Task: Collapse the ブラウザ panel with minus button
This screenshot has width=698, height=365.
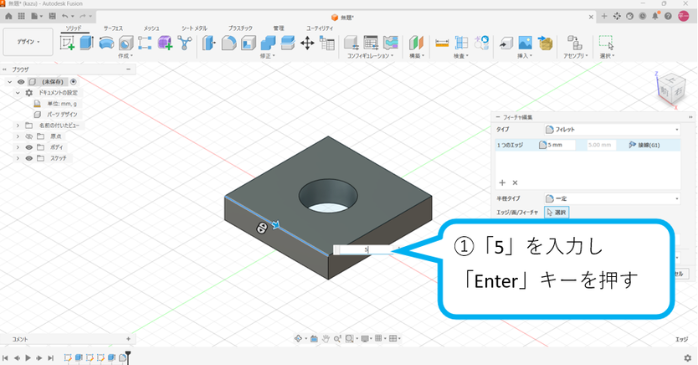Action: coord(128,69)
